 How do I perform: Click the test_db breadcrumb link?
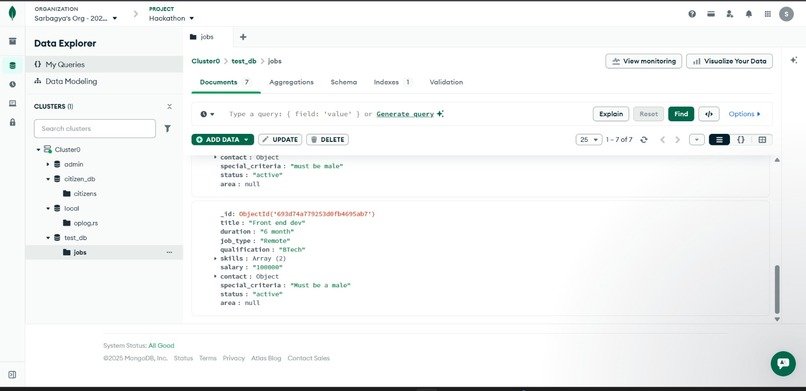click(x=244, y=61)
